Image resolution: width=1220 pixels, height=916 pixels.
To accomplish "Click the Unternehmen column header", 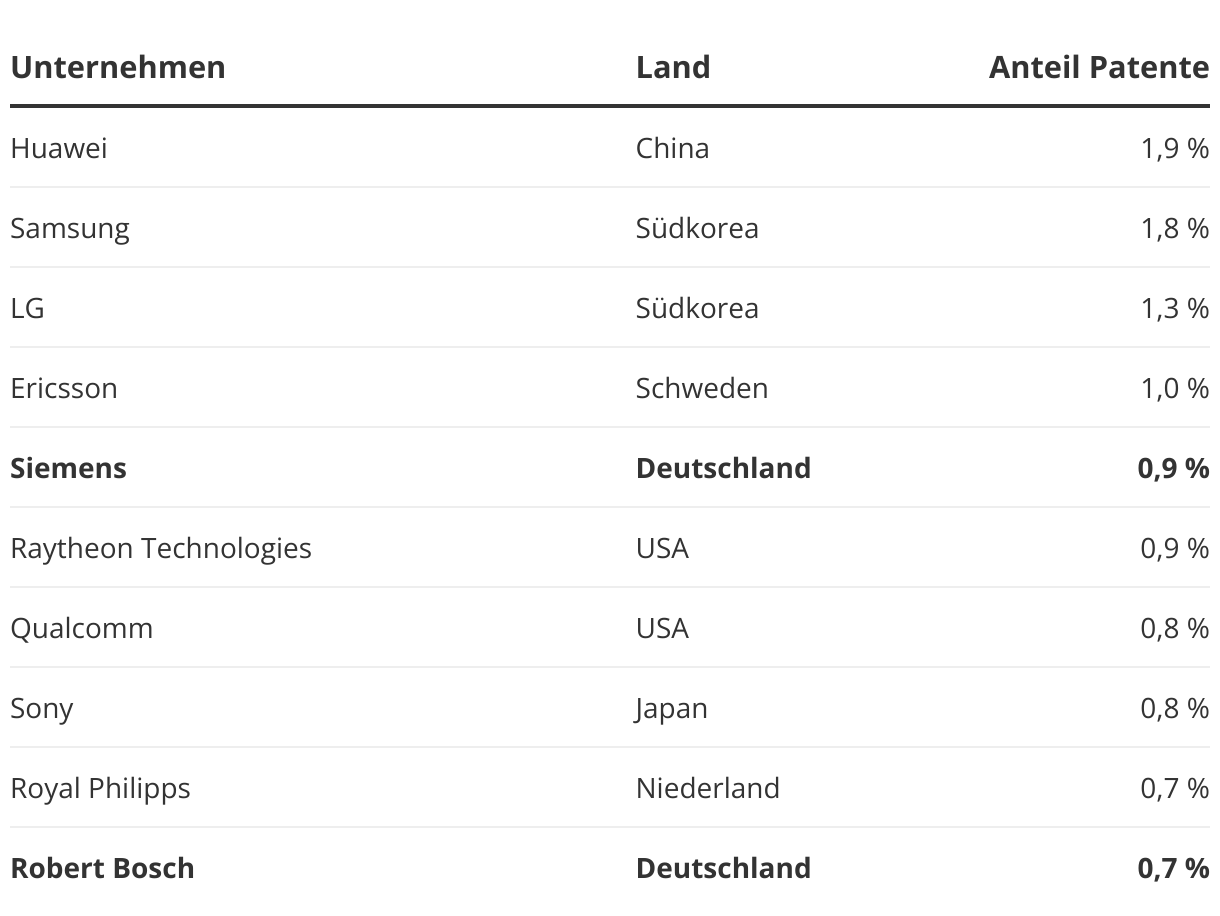I will (118, 67).
